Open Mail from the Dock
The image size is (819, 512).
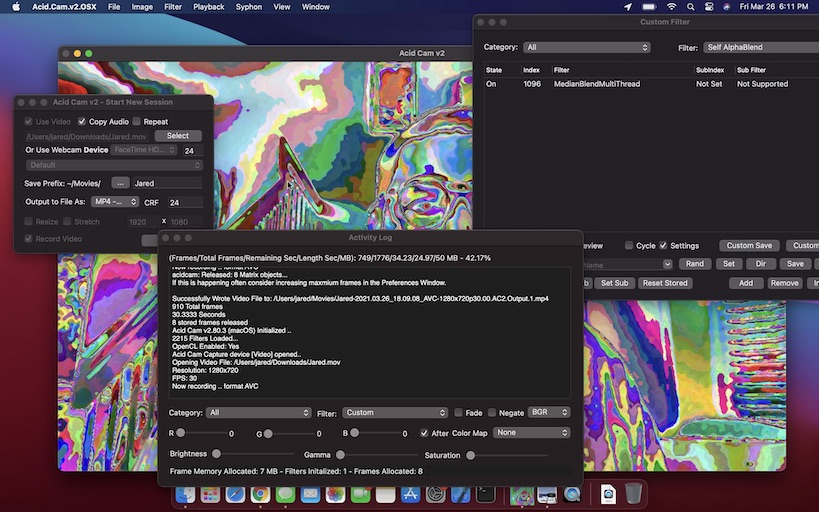[x=310, y=494]
